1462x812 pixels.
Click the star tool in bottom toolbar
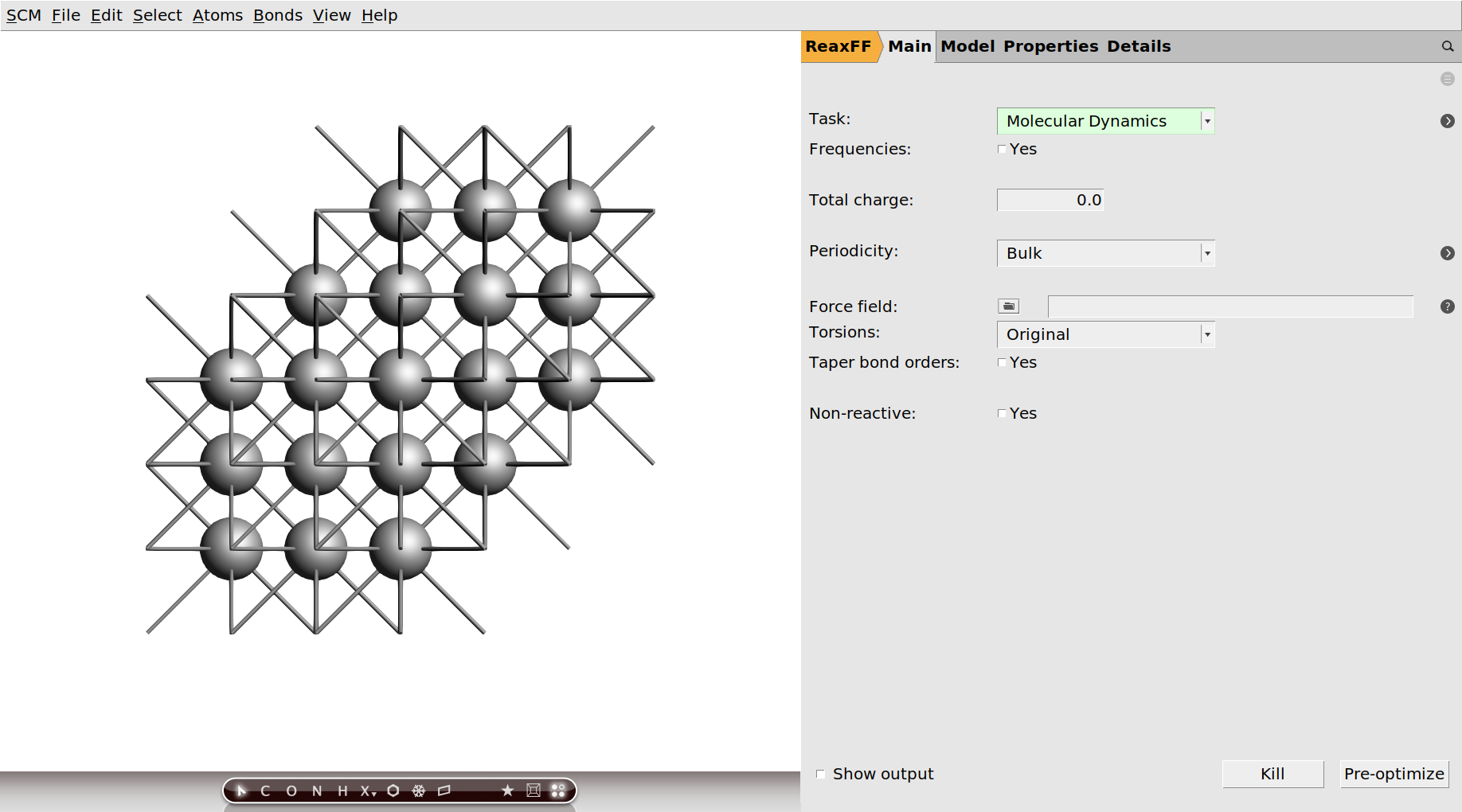(x=507, y=791)
